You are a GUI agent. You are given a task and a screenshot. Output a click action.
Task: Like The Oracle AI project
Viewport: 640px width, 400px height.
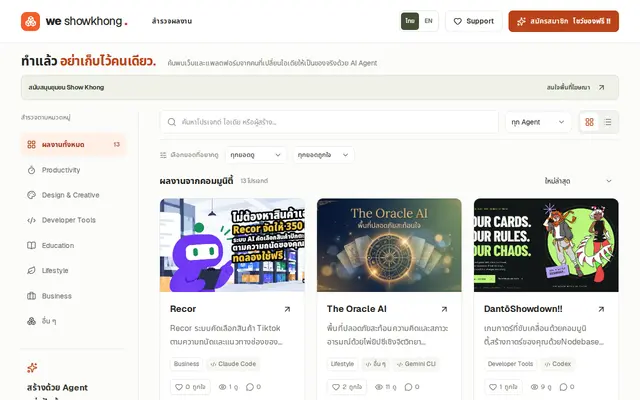347,387
